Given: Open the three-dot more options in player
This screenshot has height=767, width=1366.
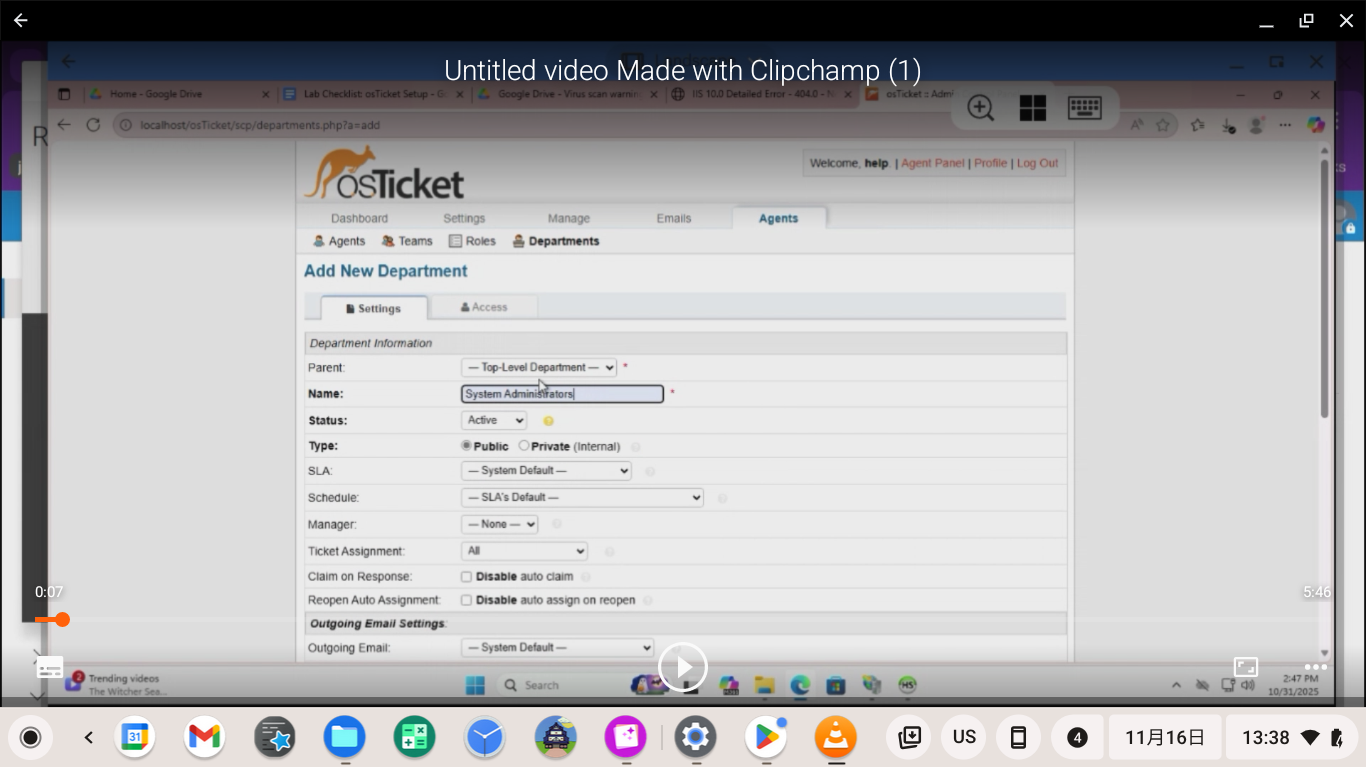Looking at the screenshot, I should (1316, 667).
